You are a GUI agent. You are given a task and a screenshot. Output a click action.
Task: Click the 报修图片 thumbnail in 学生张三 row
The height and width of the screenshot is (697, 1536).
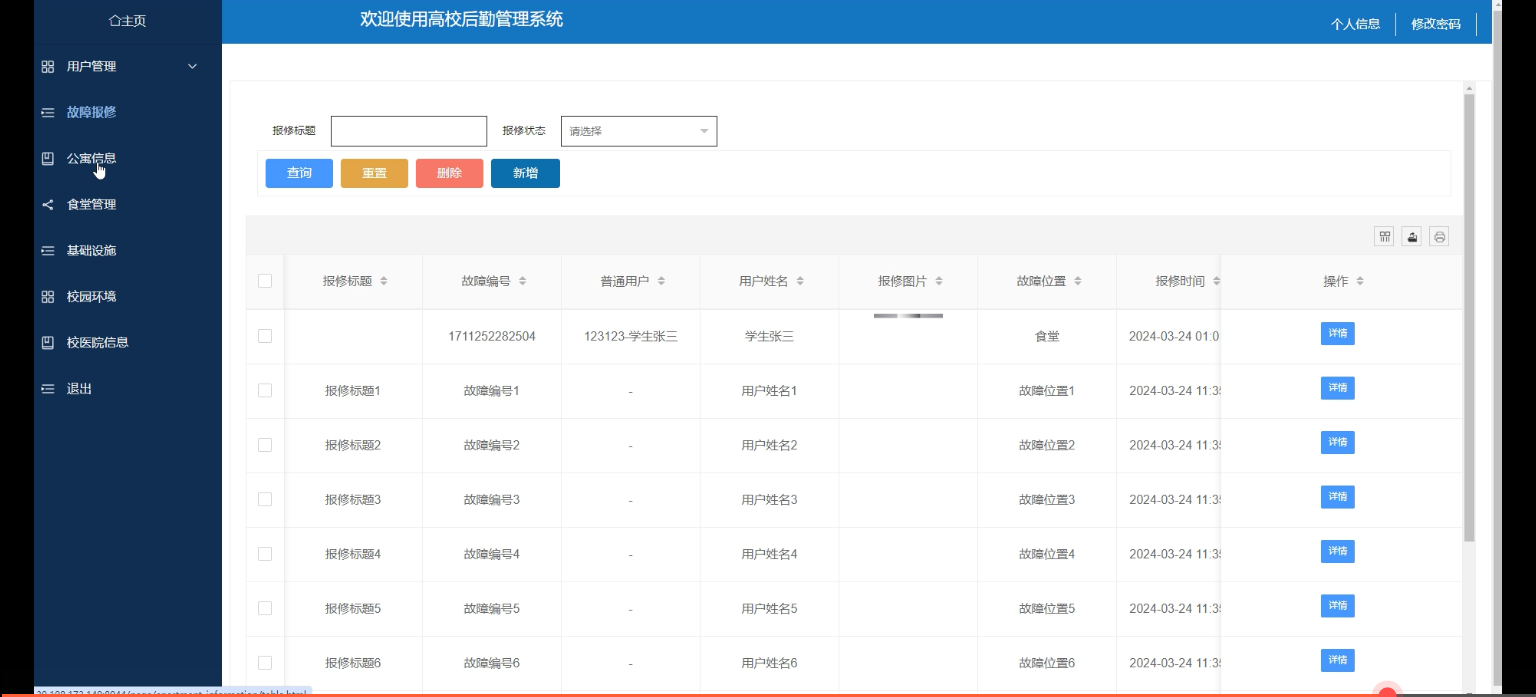point(908,316)
